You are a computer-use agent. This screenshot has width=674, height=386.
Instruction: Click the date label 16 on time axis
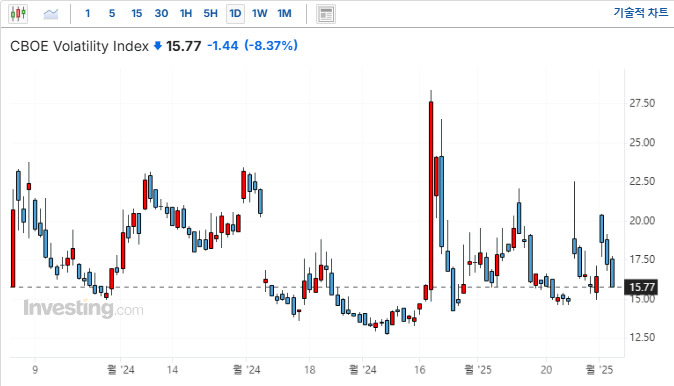point(420,370)
